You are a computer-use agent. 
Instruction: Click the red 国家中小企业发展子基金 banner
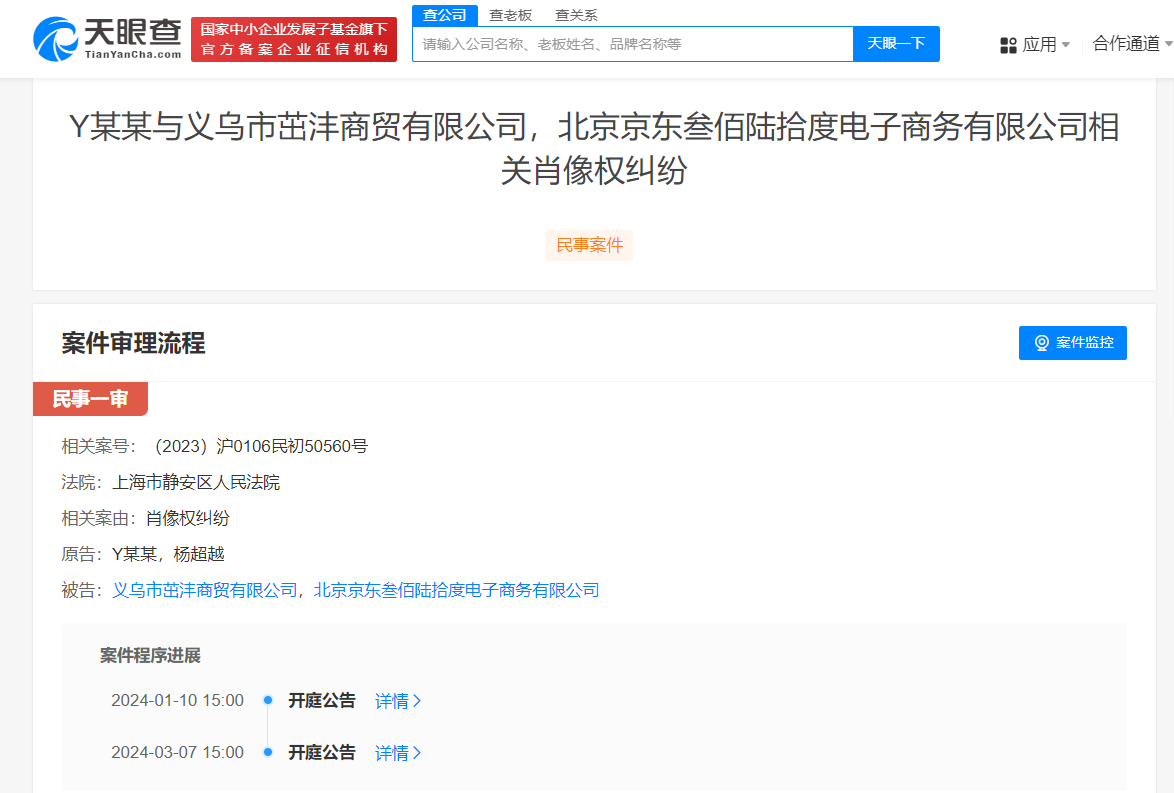click(x=294, y=39)
